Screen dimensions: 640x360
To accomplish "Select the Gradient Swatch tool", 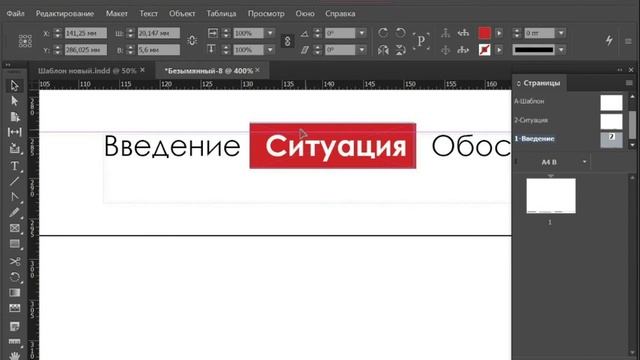I will click(14, 293).
